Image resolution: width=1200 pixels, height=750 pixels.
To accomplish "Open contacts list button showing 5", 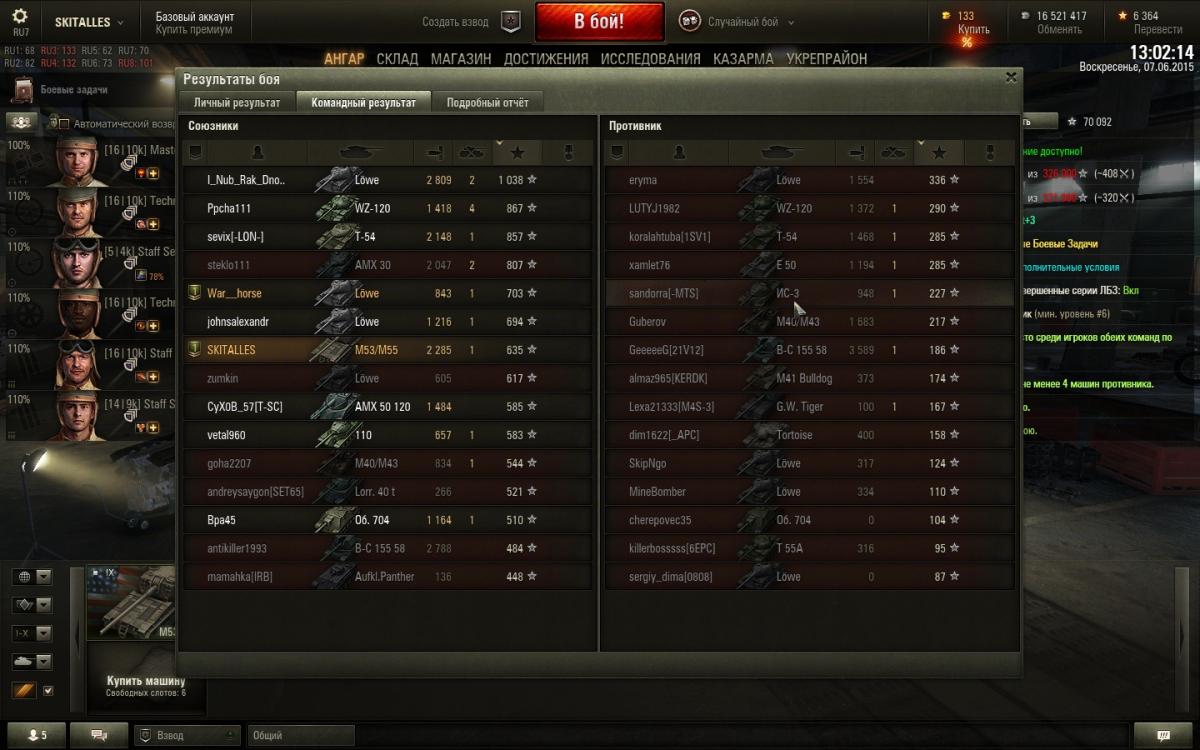I will coord(35,735).
